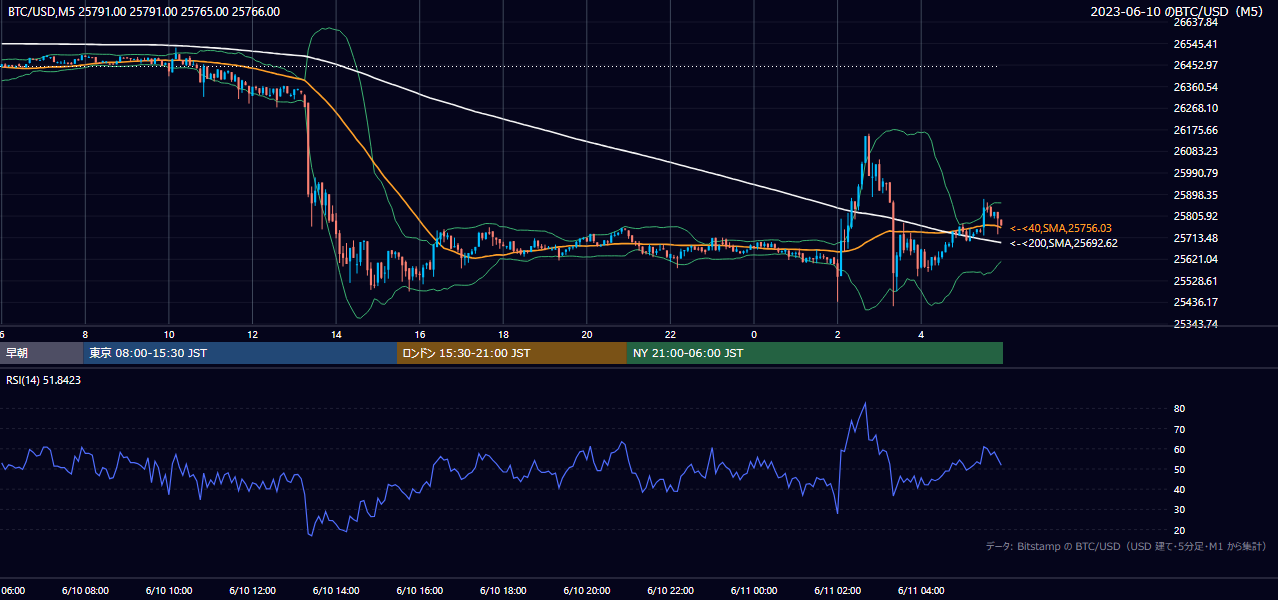Click price axis label 25898.35
The height and width of the screenshot is (600, 1278).
click(x=1195, y=195)
